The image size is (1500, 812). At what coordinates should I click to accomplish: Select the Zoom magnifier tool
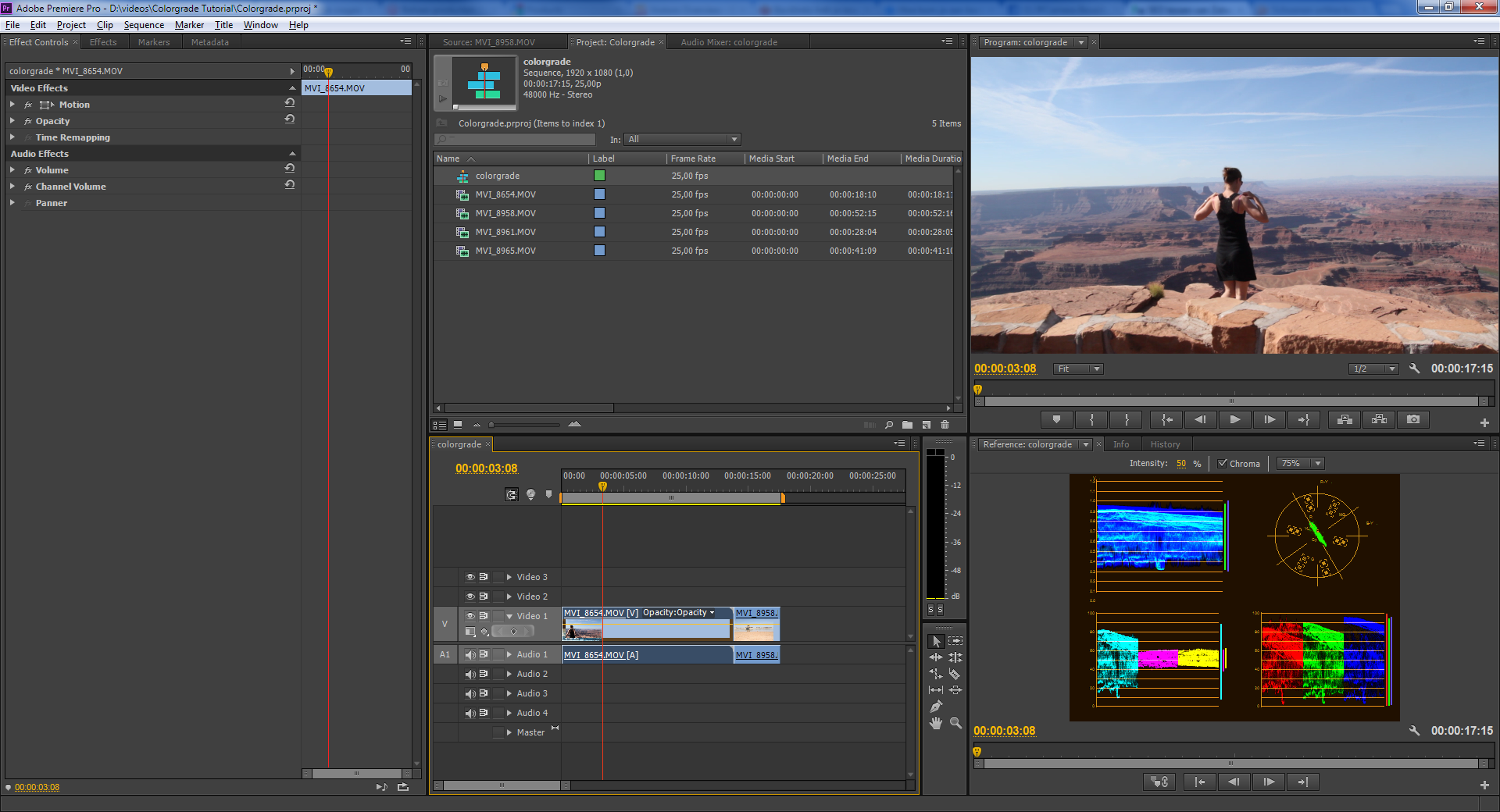pyautogui.click(x=955, y=723)
